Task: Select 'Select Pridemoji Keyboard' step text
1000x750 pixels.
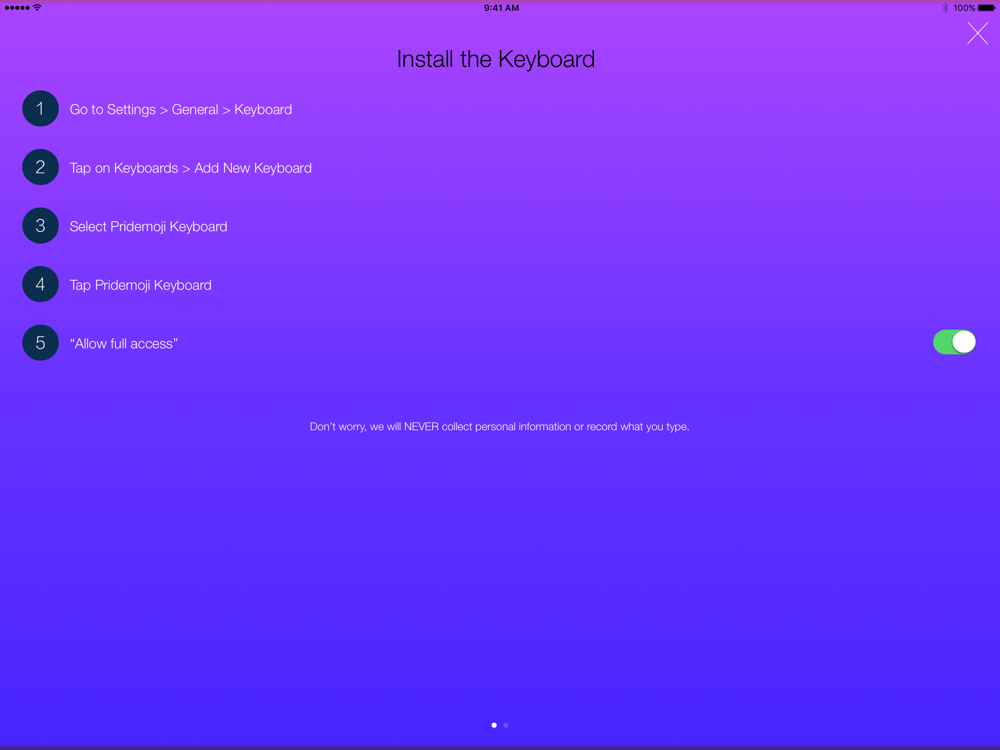Action: pyautogui.click(x=148, y=227)
